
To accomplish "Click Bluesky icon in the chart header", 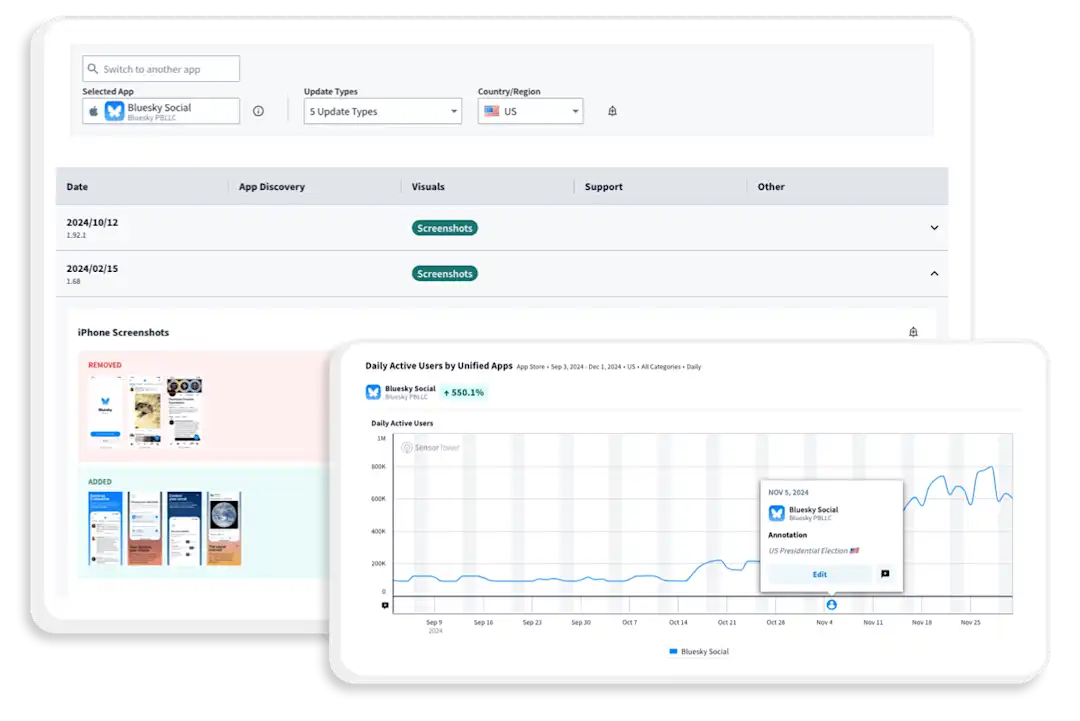I will click(373, 392).
